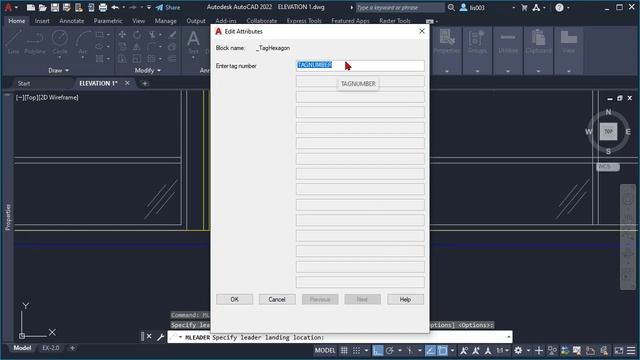This screenshot has width=640, height=360.
Task: Switch to the Annotate ribbon tab
Action: (71, 20)
